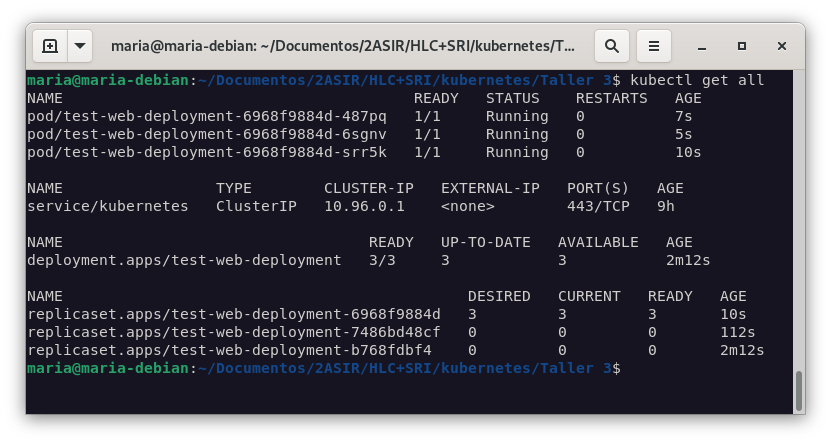Open a new terminal tab

(50, 46)
